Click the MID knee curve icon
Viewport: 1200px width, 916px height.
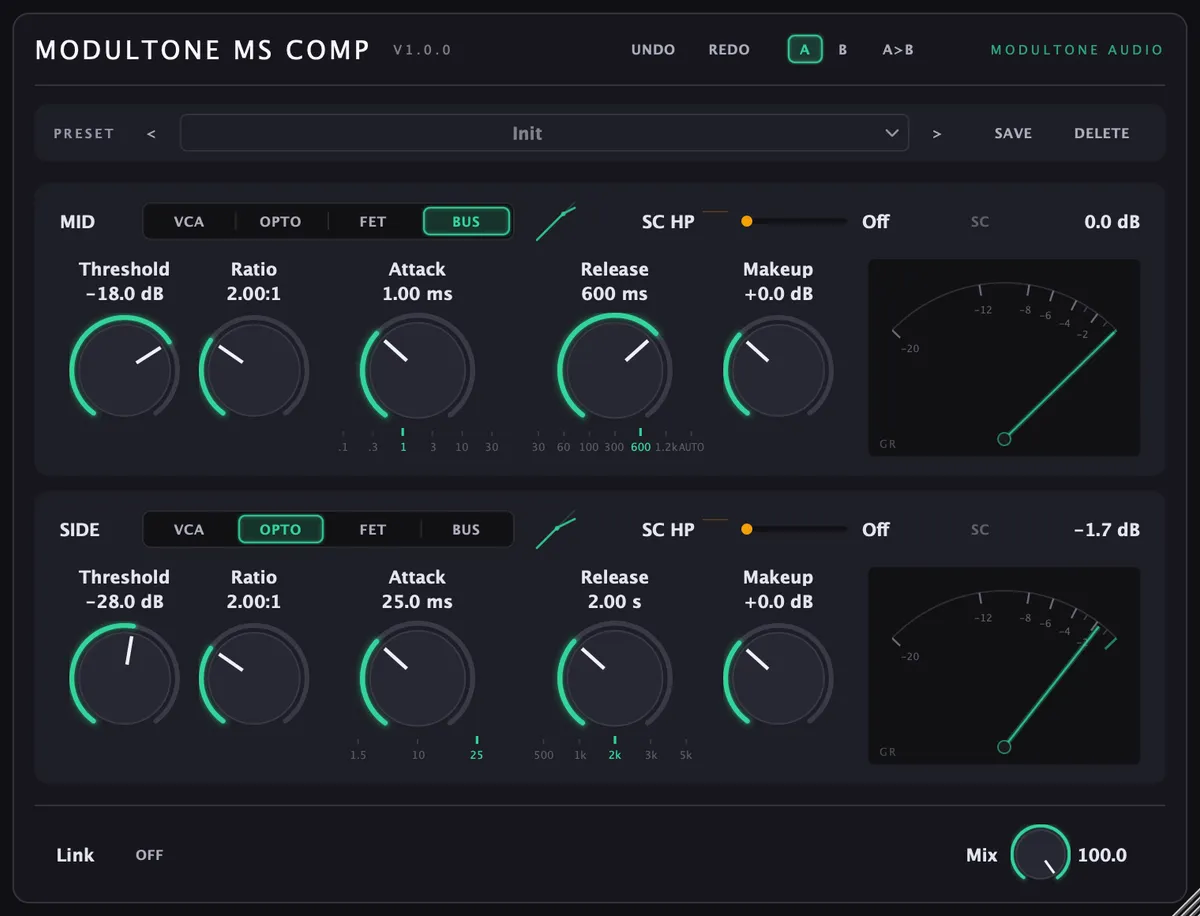pos(556,222)
